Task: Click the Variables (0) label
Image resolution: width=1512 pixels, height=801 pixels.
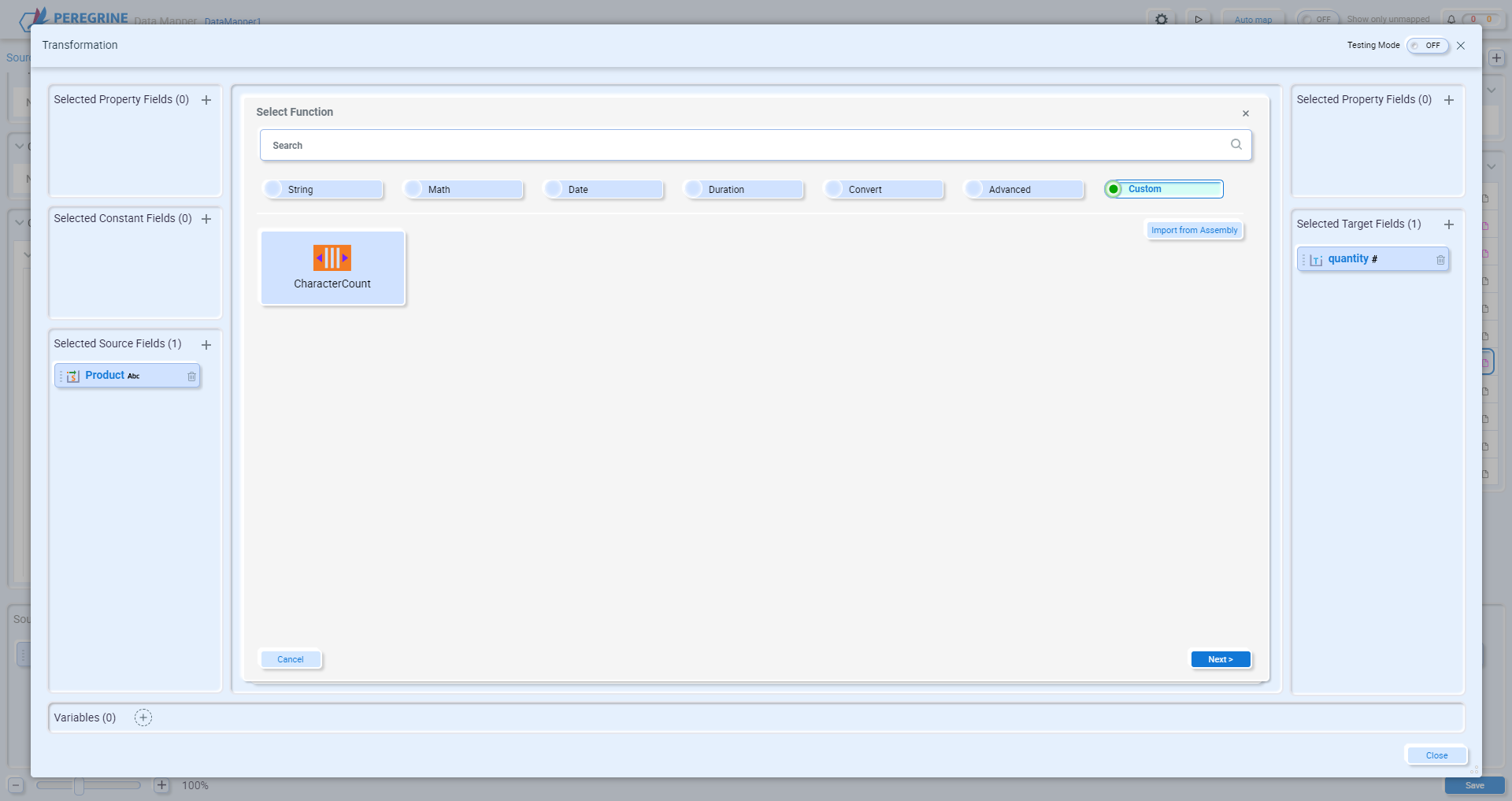Action: 85,718
